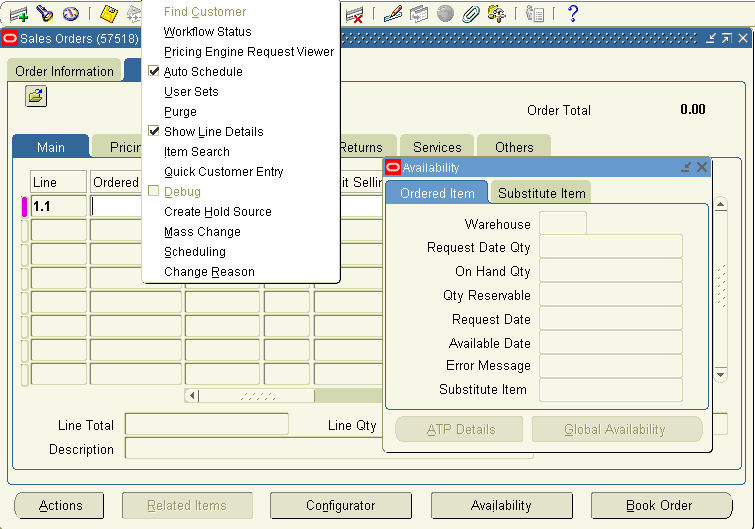Viewport: 755px width, 529px height.
Task: Open the Scheduling menu entry
Action: (x=195, y=252)
